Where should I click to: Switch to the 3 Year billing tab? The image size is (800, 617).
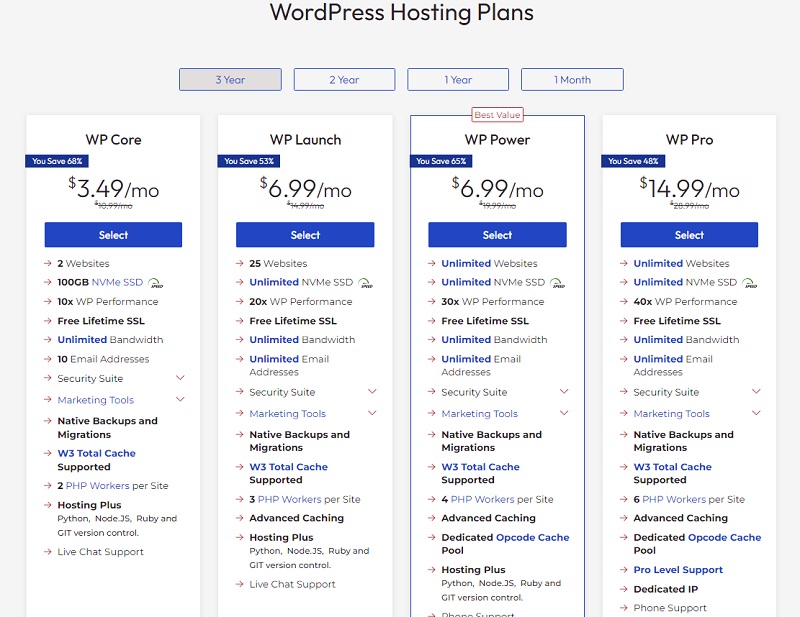[230, 80]
